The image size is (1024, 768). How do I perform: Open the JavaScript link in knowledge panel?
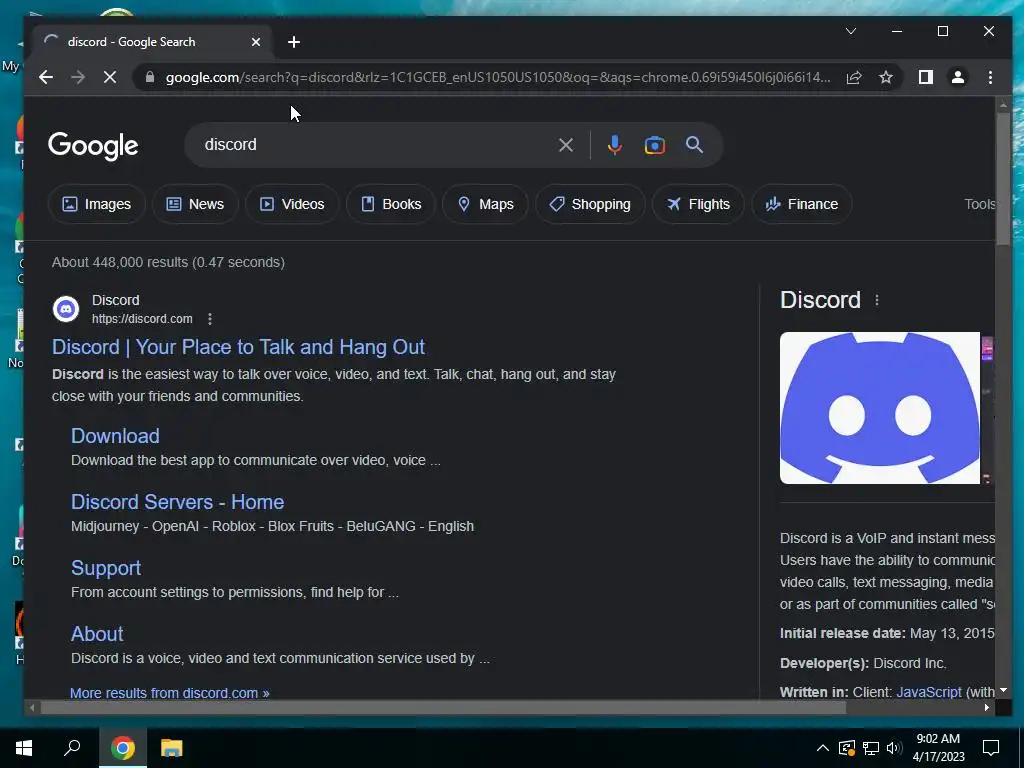click(929, 692)
